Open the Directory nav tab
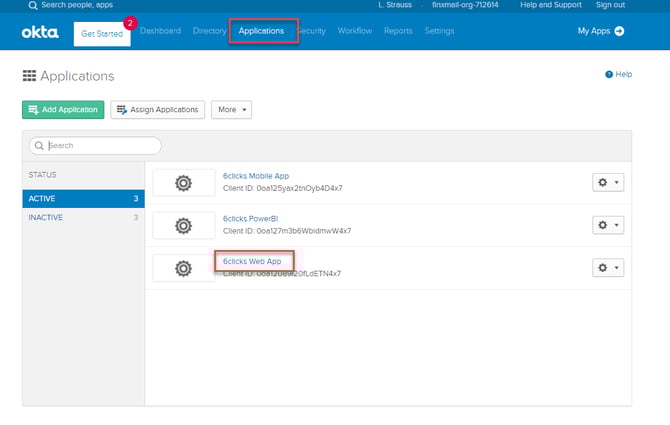The image size is (670, 425). [209, 31]
